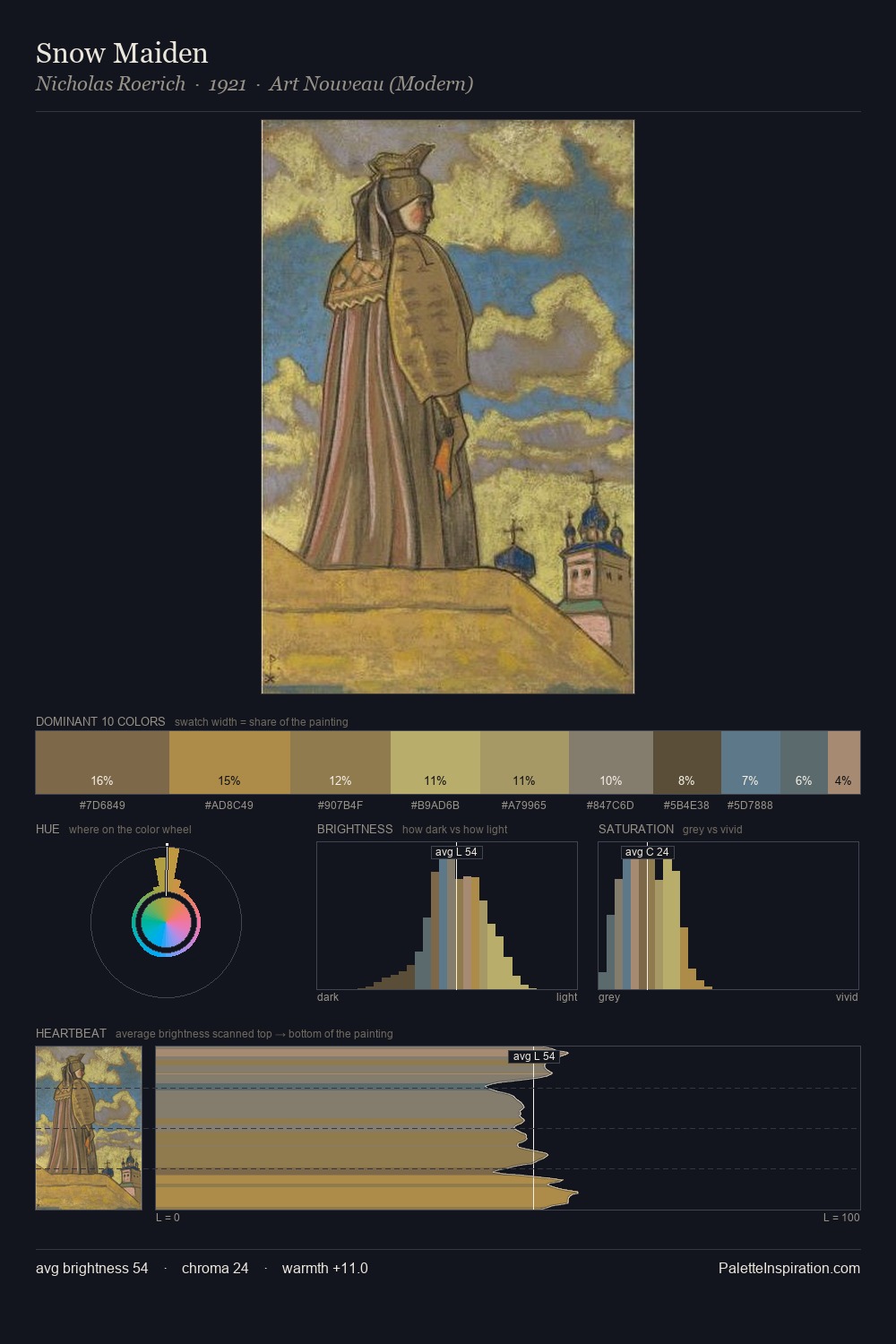The width and height of the screenshot is (896, 1344).
Task: Click the "Snow Maiden" title
Action: (x=122, y=53)
